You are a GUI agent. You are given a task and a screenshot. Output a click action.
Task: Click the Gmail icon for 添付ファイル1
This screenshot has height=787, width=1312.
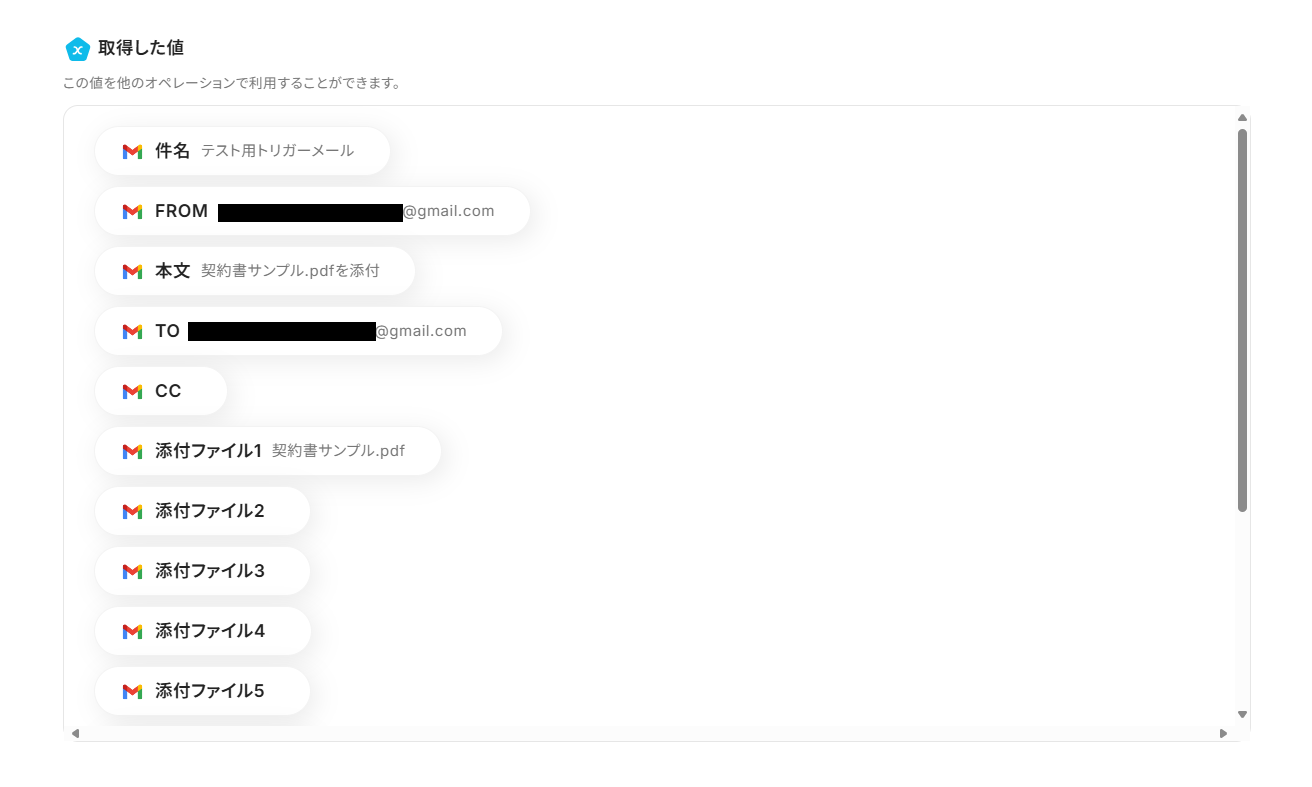[x=132, y=451]
